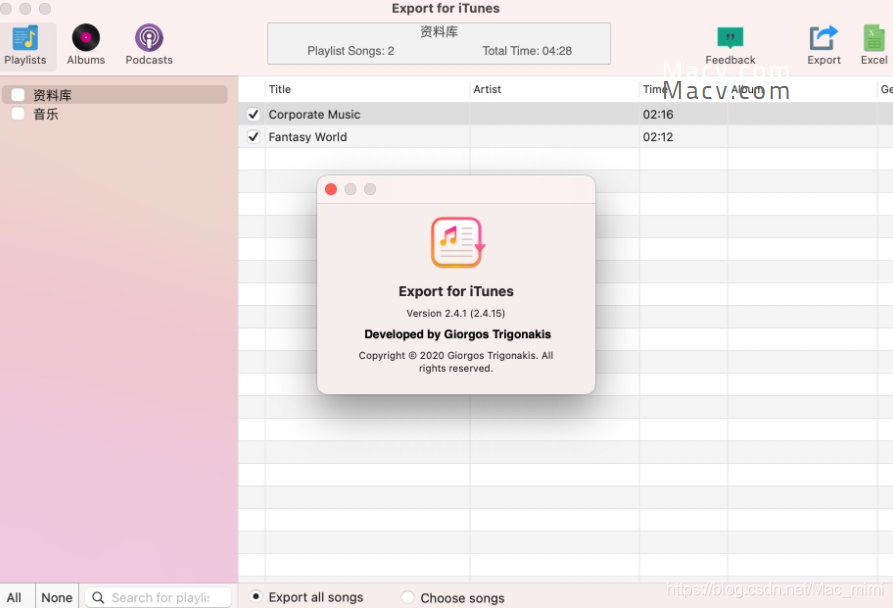
Task: Sort by the Album column header
Action: point(802,89)
